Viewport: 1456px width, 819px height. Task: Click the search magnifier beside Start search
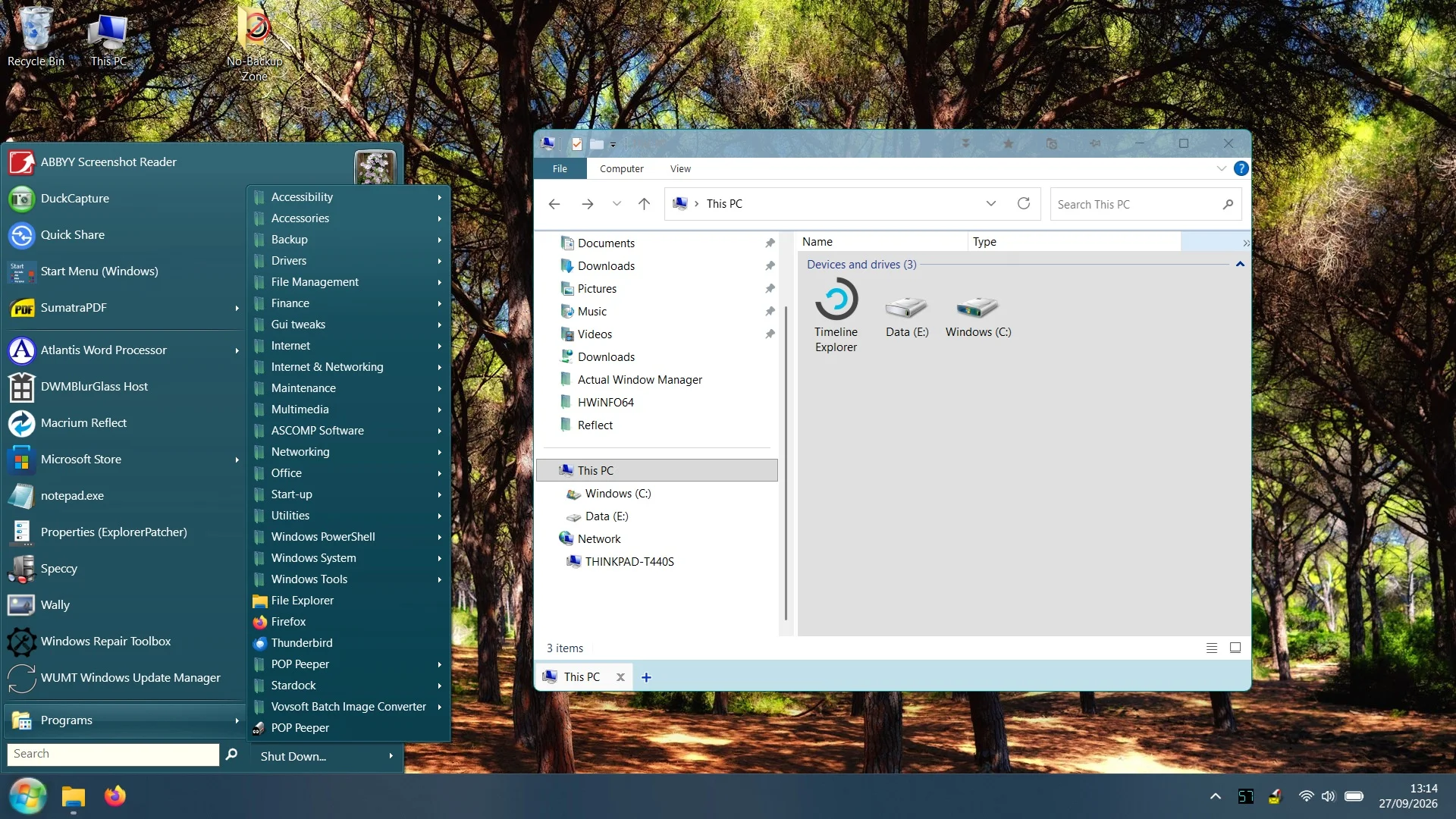point(231,754)
